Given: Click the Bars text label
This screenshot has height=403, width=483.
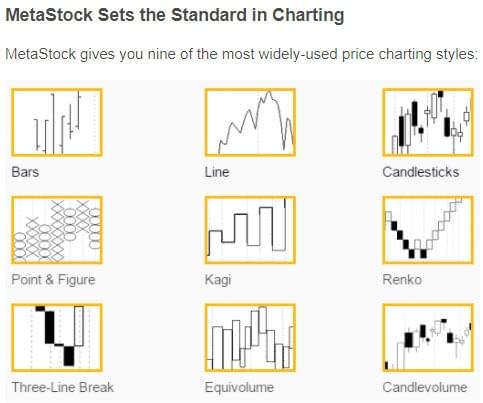Looking at the screenshot, I should [x=25, y=172].
